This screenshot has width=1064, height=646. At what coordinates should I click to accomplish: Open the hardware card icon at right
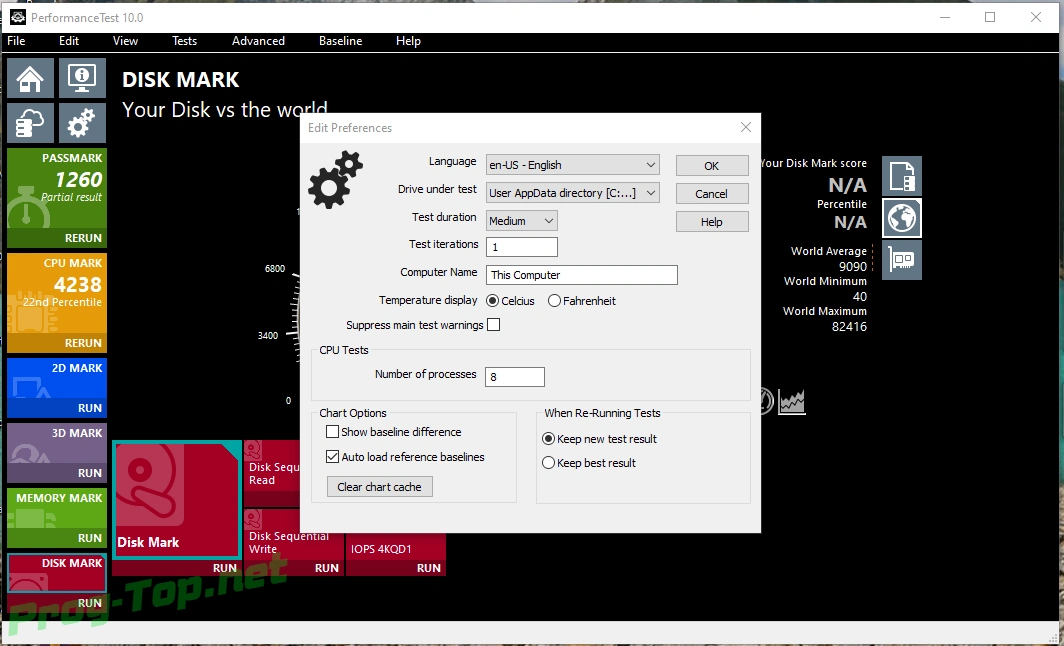tap(902, 260)
